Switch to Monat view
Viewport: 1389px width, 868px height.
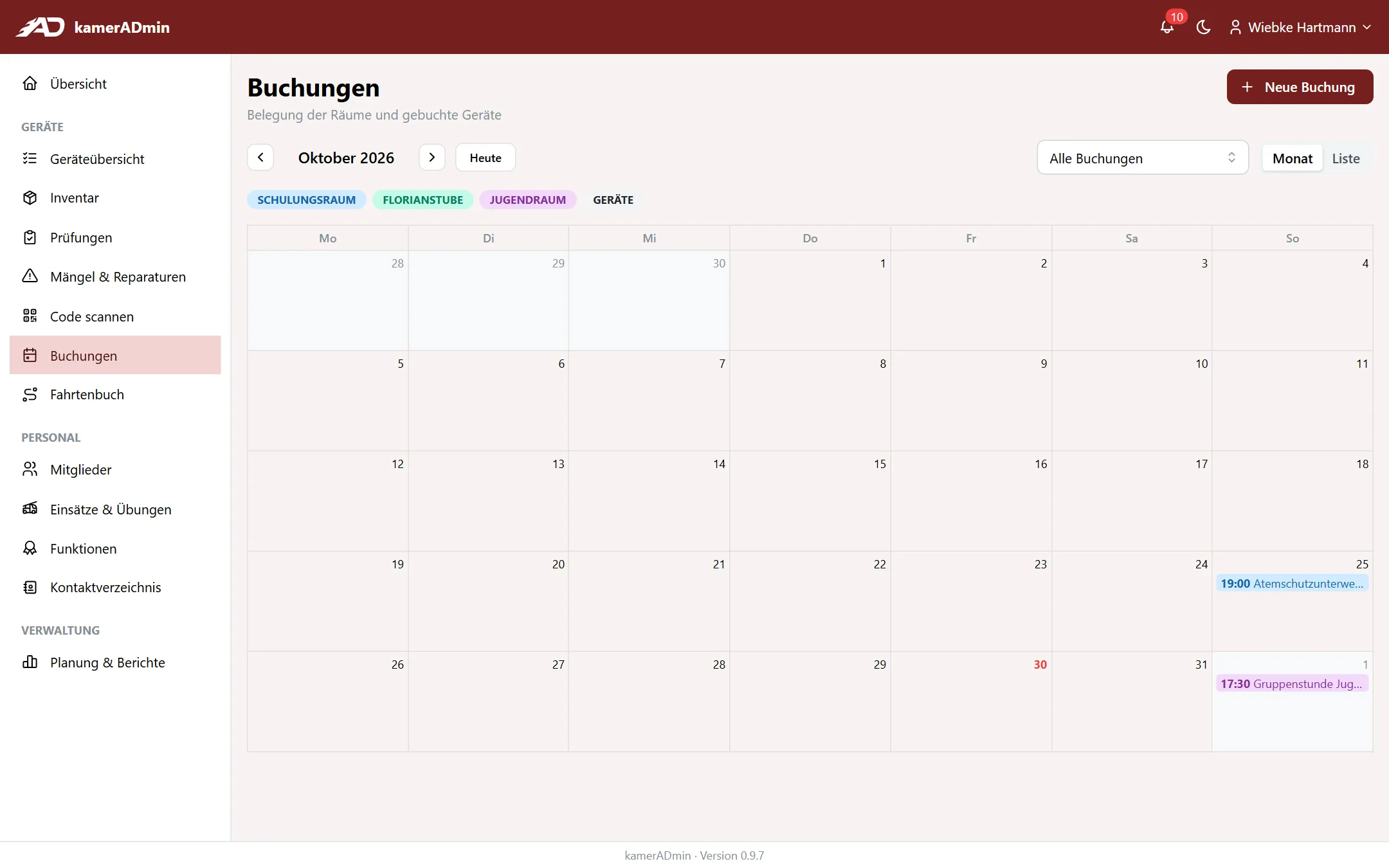(x=1292, y=158)
